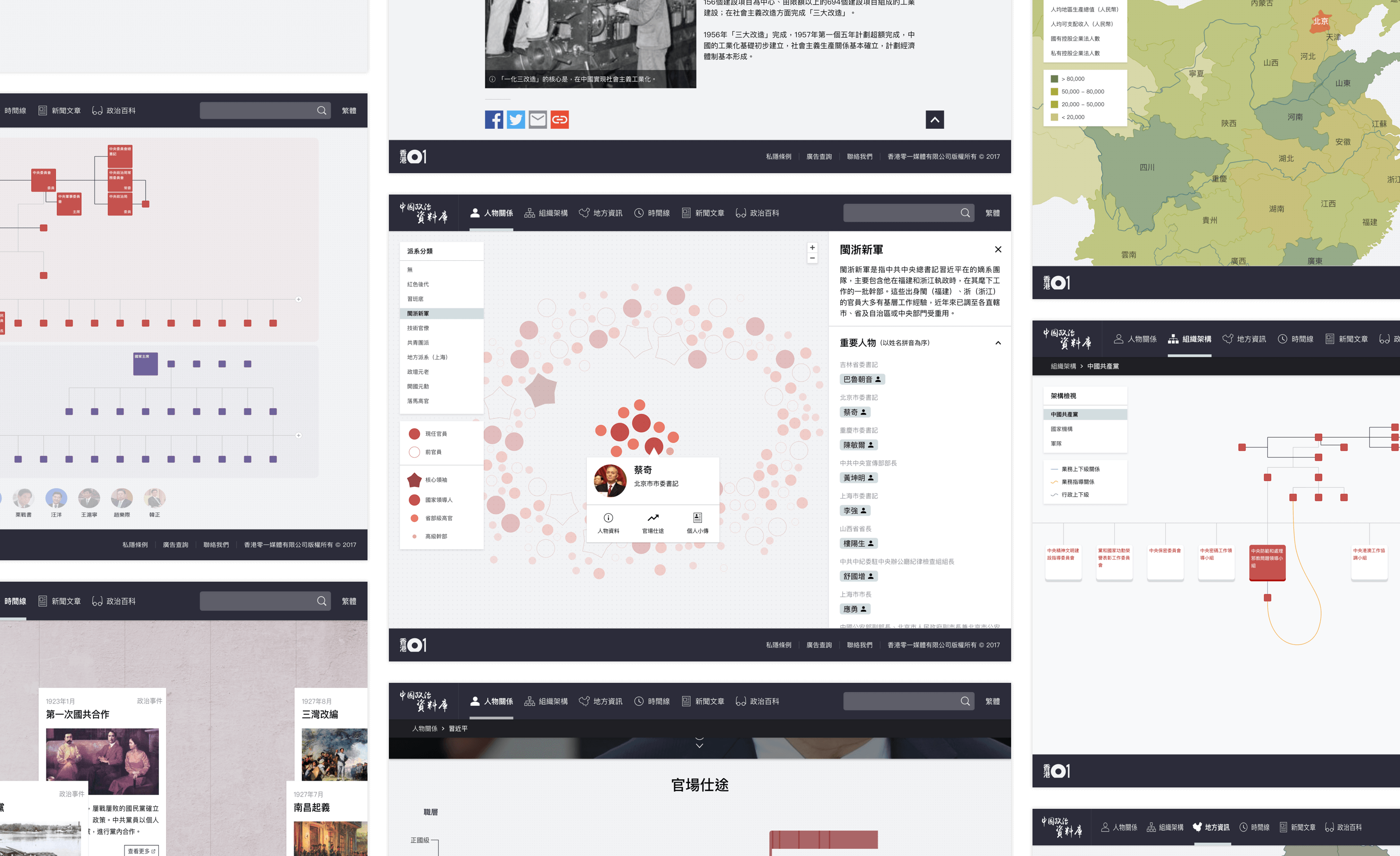Viewport: 1400px width, 856px height.
Task: Open 第一次國共合作 timeline image
Action: [x=102, y=762]
